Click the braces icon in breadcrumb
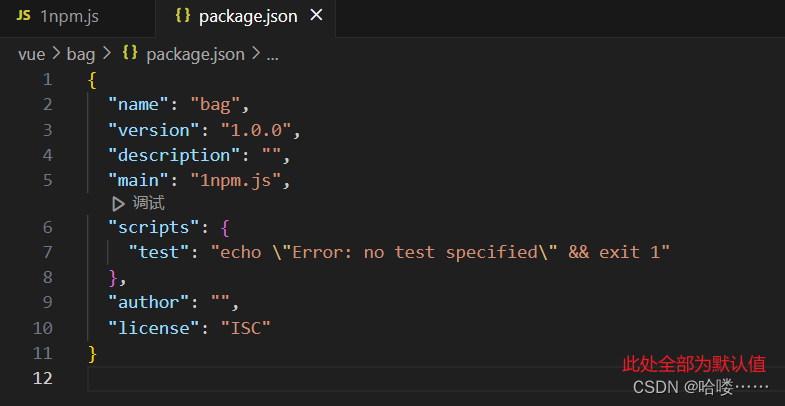 tap(130, 53)
